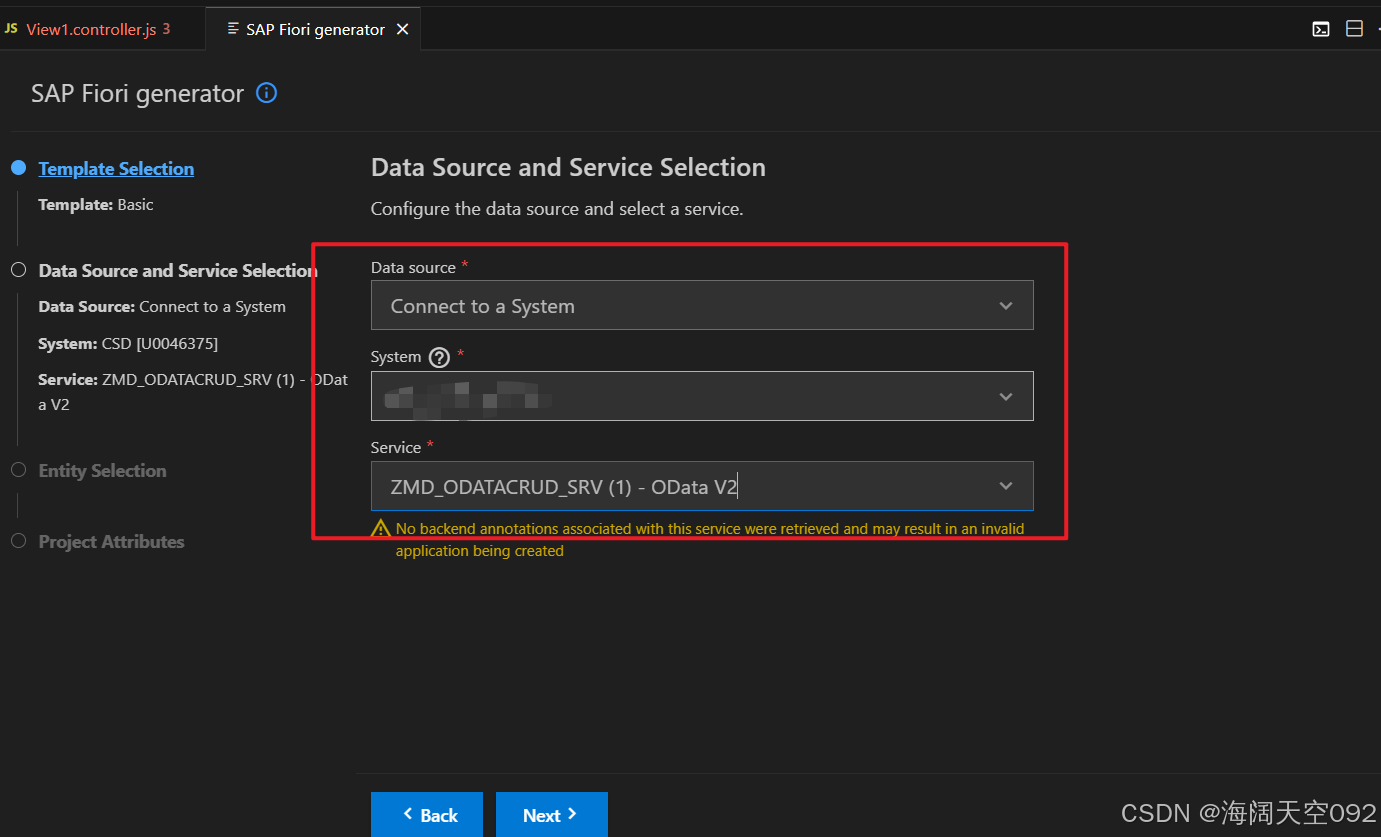The height and width of the screenshot is (837, 1381).
Task: Select the SAP Fiori generator tab
Action: point(315,29)
